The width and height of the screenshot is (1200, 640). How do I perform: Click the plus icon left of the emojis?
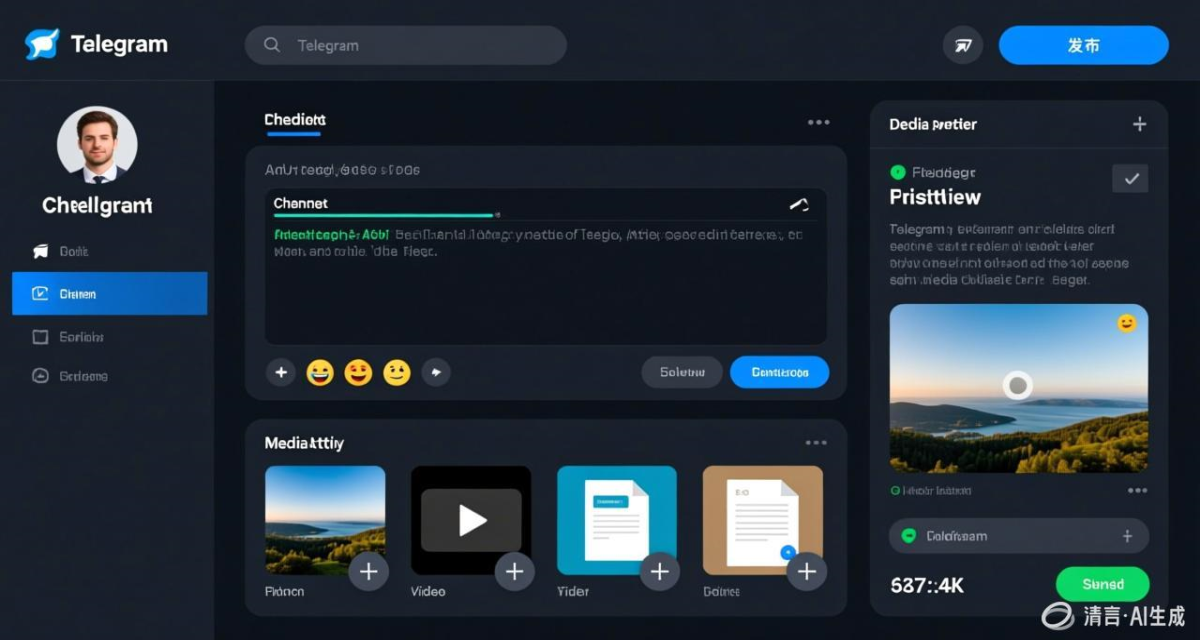[x=281, y=373]
